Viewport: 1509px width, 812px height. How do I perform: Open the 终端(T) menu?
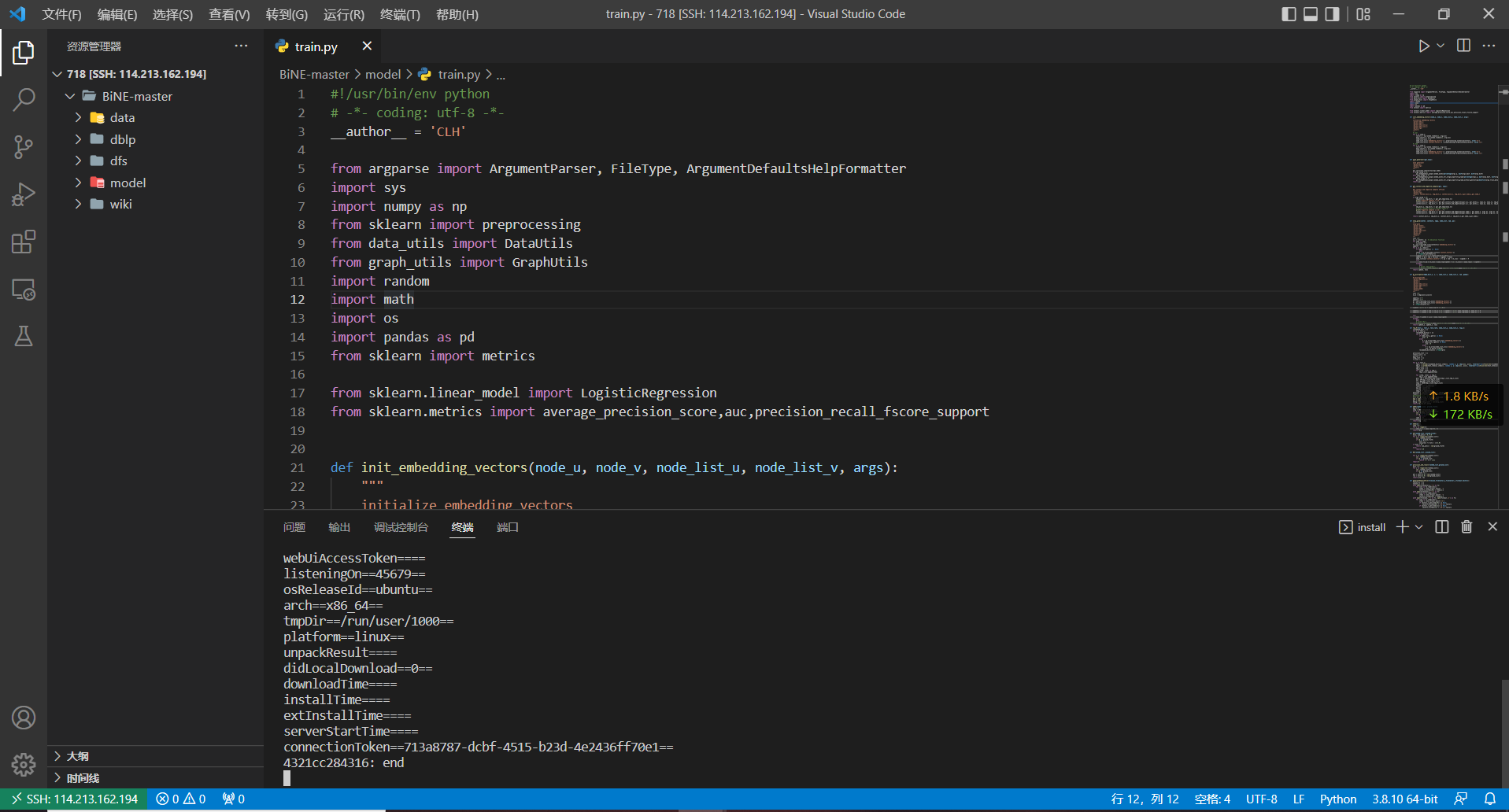400,14
